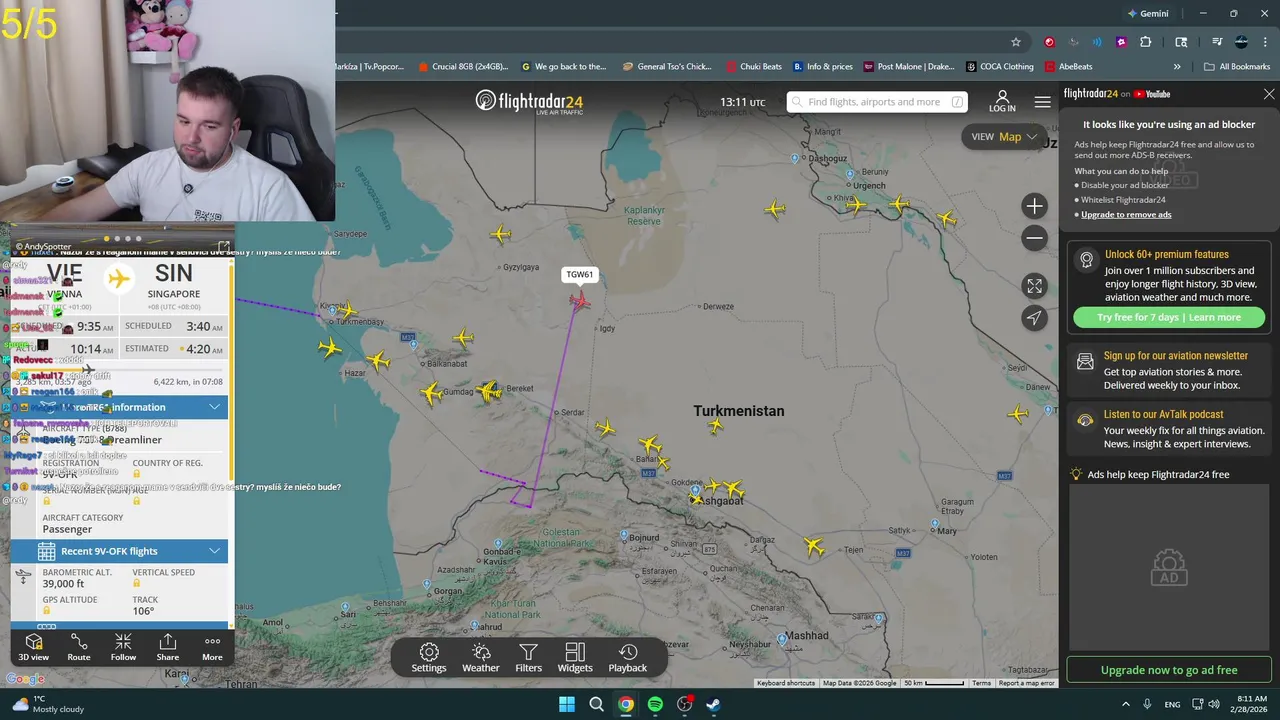Viewport: 1280px width, 720px height.
Task: Zoom out the map with minus button
Action: [x=1034, y=238]
